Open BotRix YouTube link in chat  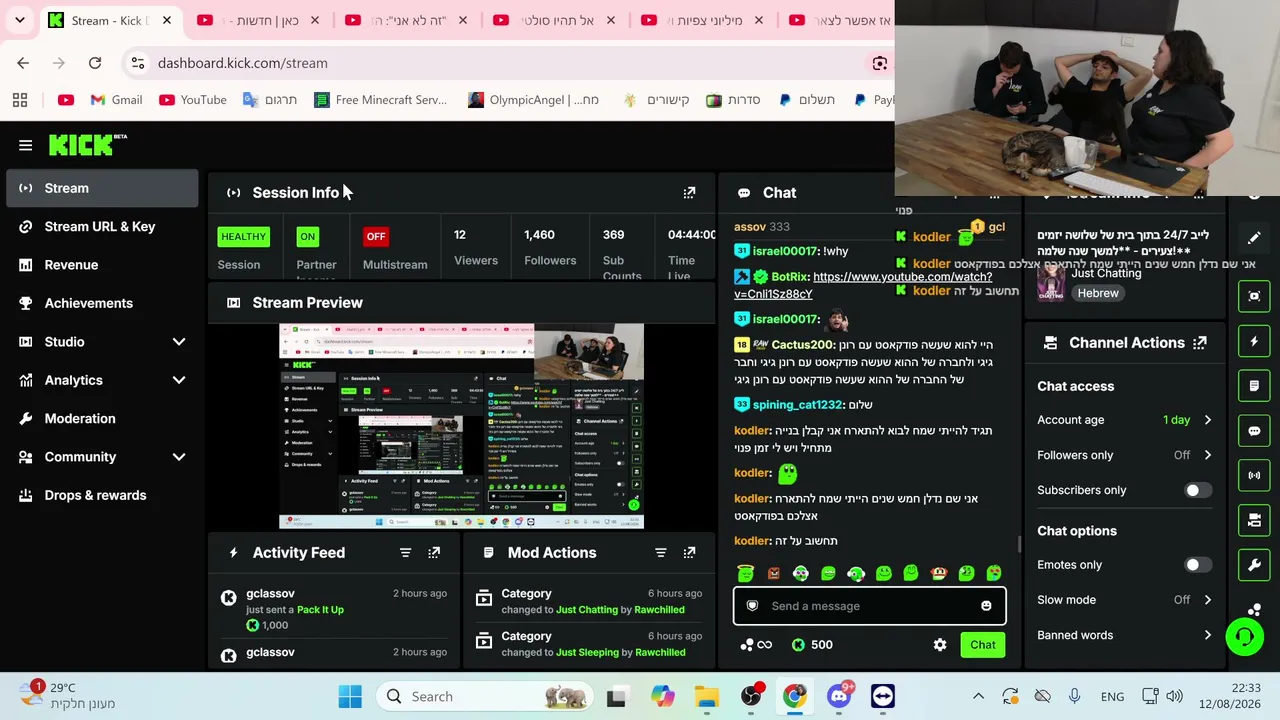click(863, 285)
